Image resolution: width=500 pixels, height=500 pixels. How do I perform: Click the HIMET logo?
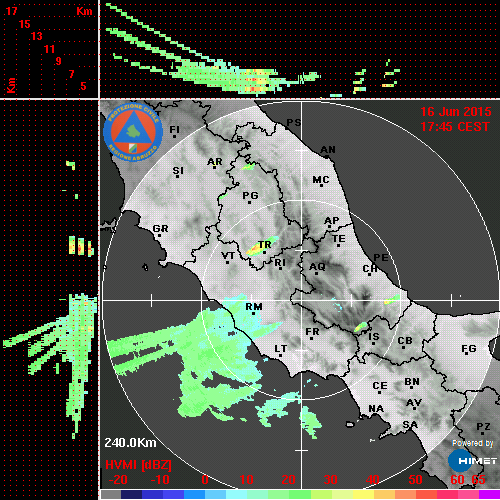tap(473, 461)
